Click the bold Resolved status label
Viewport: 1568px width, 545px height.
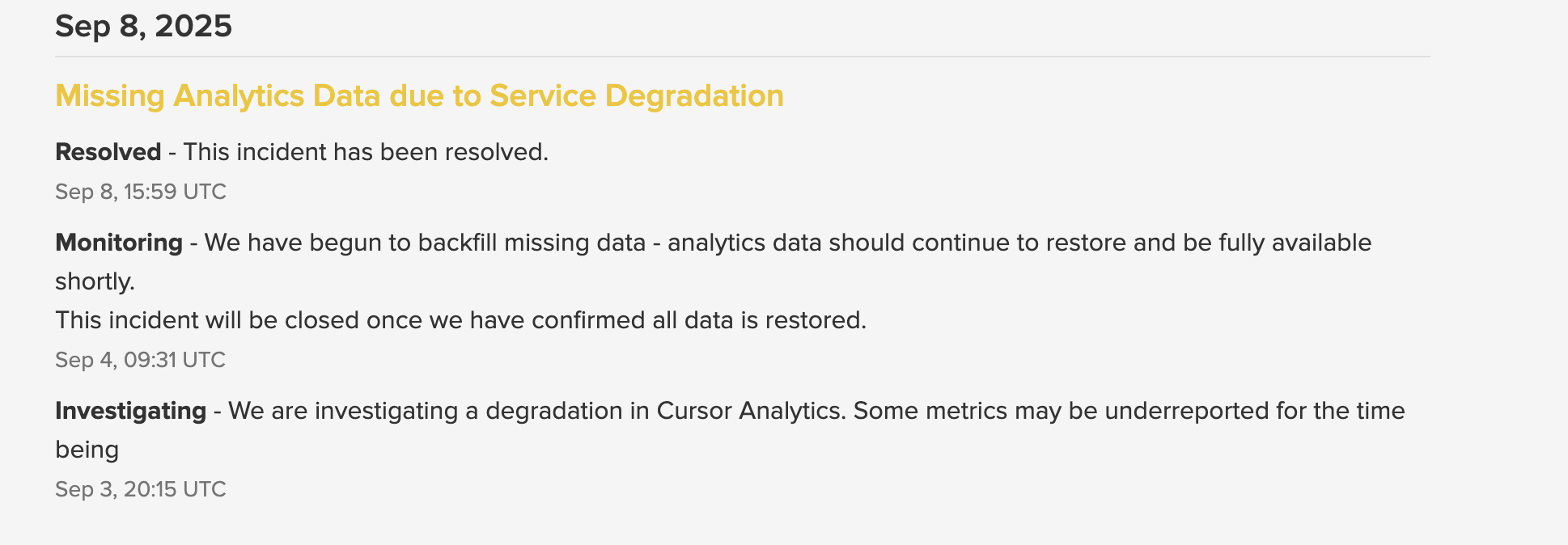[108, 152]
